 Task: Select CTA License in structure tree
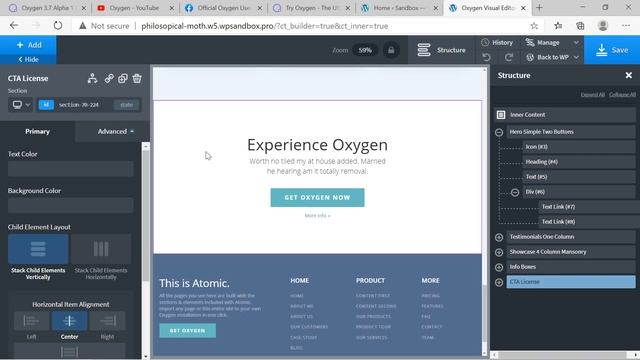click(571, 282)
